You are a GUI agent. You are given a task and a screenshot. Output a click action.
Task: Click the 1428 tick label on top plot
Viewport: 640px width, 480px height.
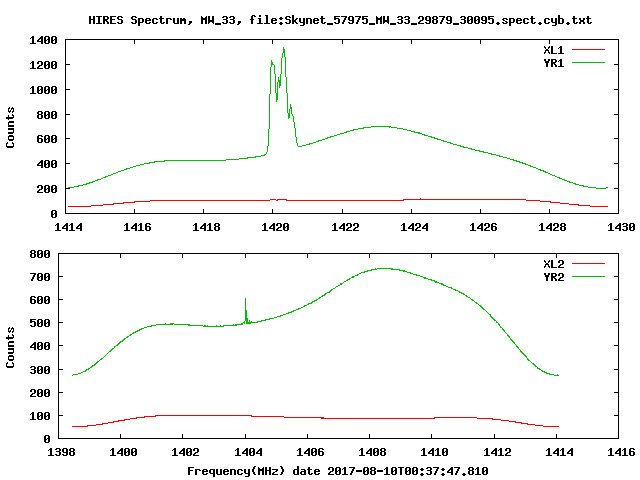pos(552,227)
